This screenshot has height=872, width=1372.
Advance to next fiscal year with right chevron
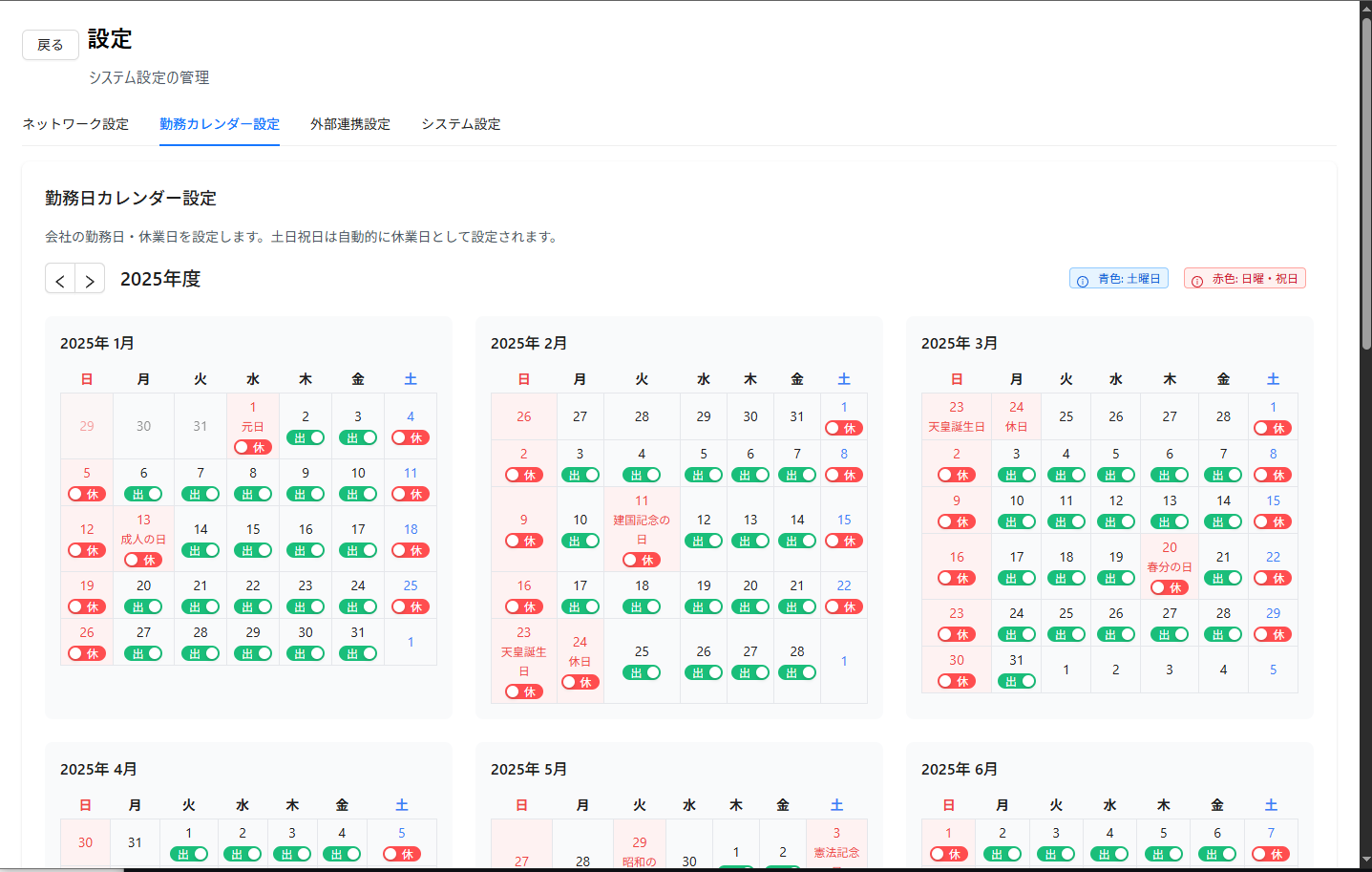[x=90, y=280]
